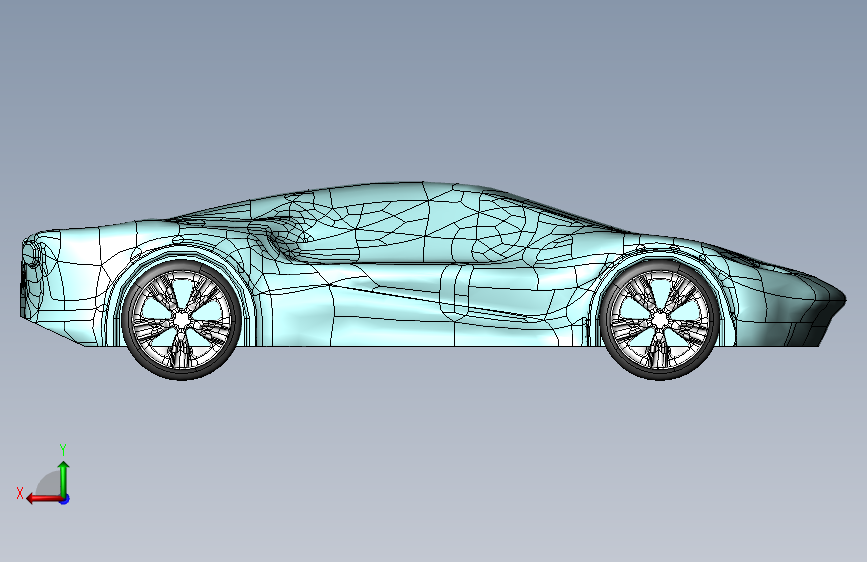The image size is (867, 562).
Task: Click the green Y axis arrow of the triad
Action: click(64, 478)
